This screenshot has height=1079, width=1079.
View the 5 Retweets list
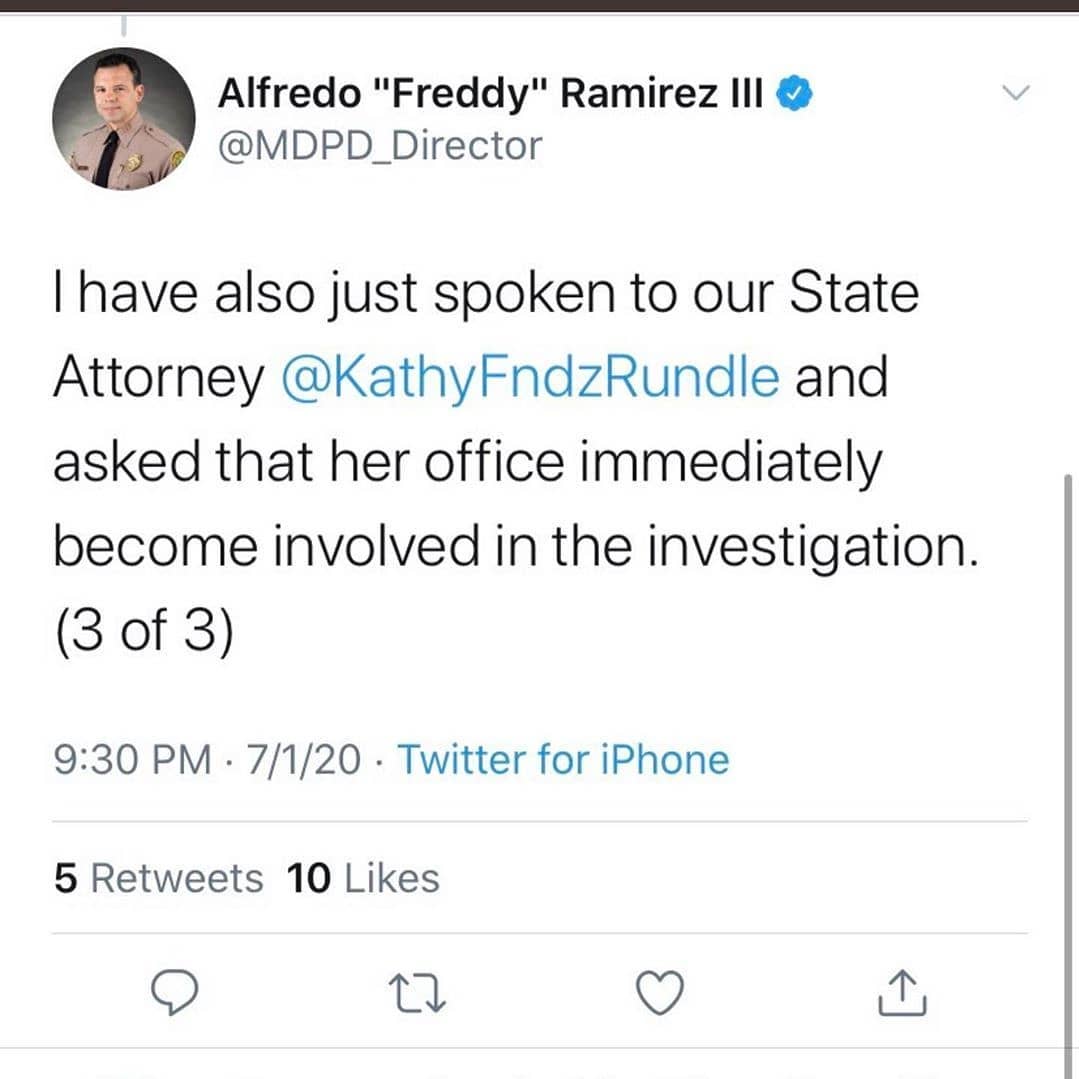[x=159, y=878]
